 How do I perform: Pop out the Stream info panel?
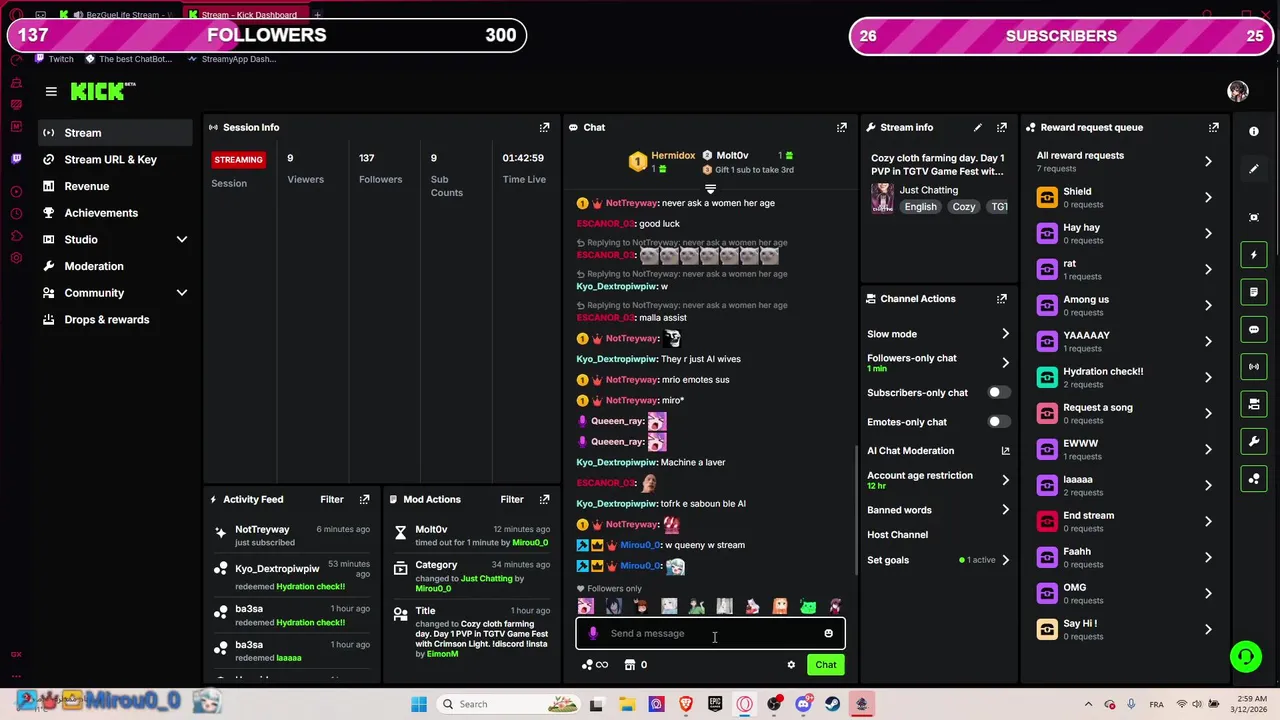click(1001, 127)
